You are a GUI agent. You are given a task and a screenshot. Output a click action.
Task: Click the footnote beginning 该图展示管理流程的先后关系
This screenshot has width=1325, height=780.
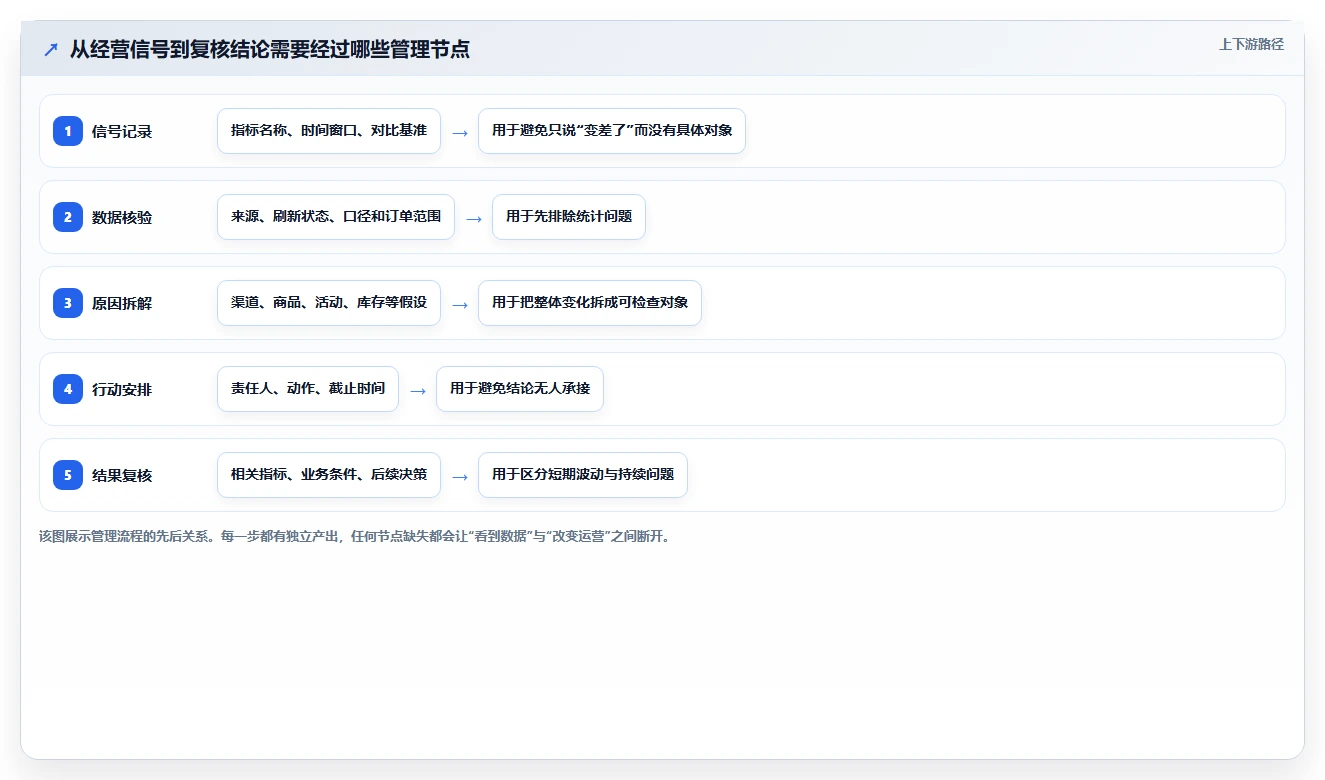(356, 536)
